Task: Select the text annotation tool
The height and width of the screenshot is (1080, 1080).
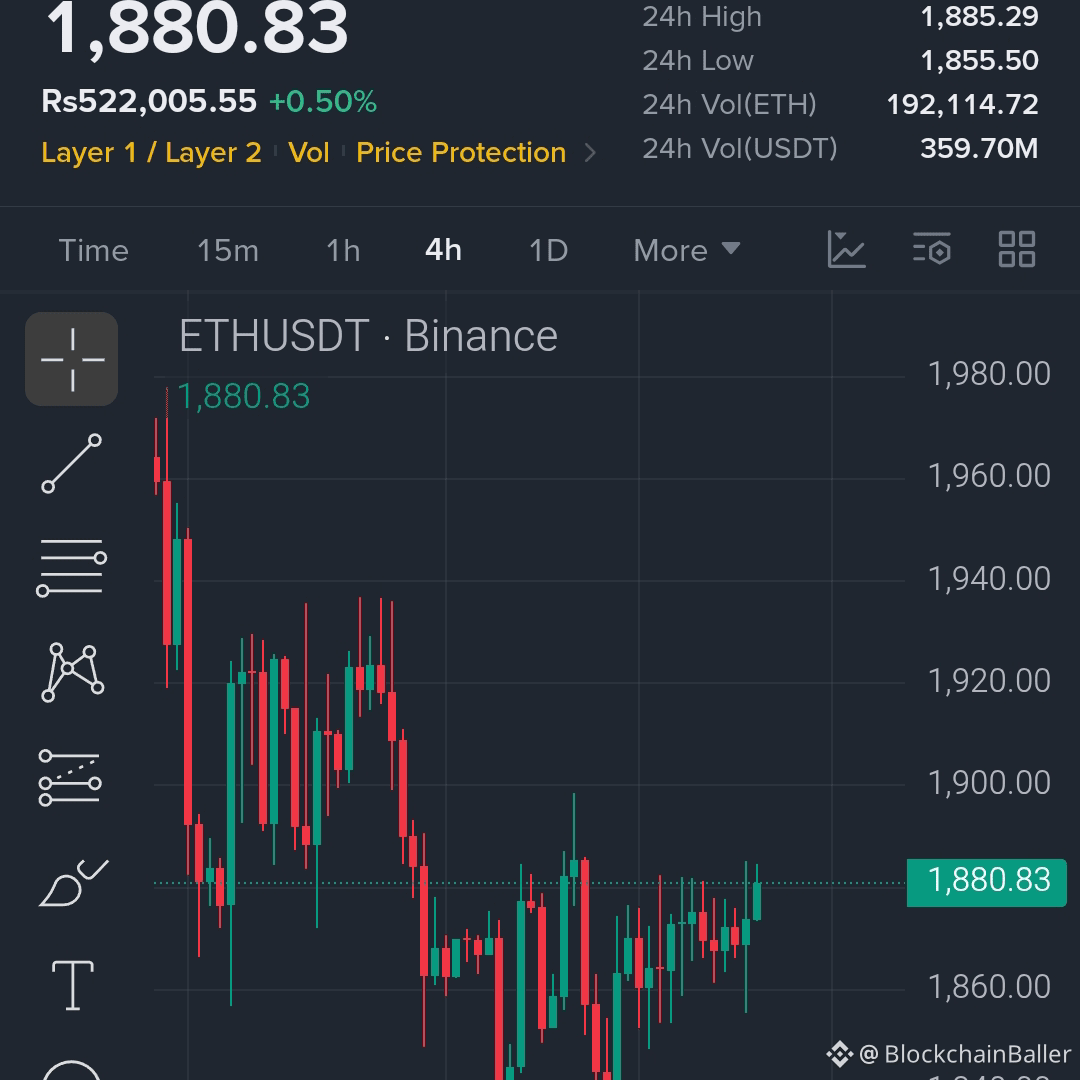Action: pyautogui.click(x=72, y=985)
